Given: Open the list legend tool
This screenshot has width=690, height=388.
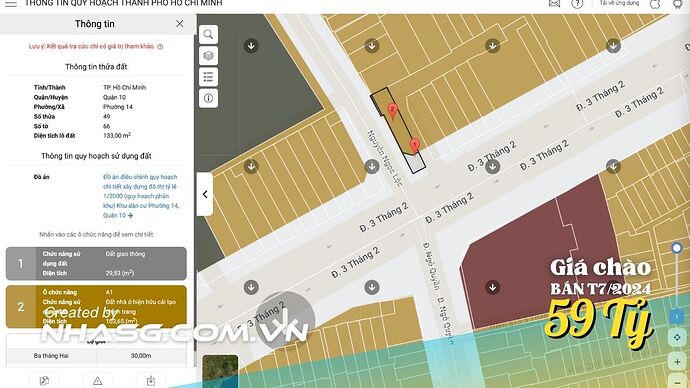Looking at the screenshot, I should coord(209,77).
